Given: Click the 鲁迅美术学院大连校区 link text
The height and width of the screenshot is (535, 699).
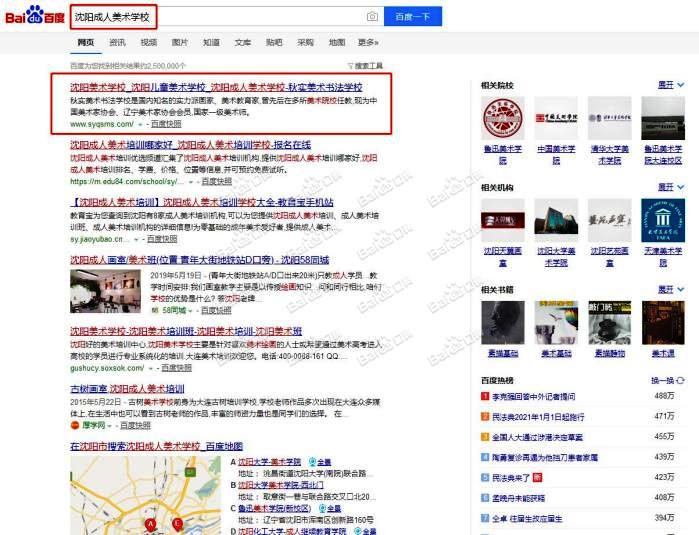Looking at the screenshot, I should point(663,154).
